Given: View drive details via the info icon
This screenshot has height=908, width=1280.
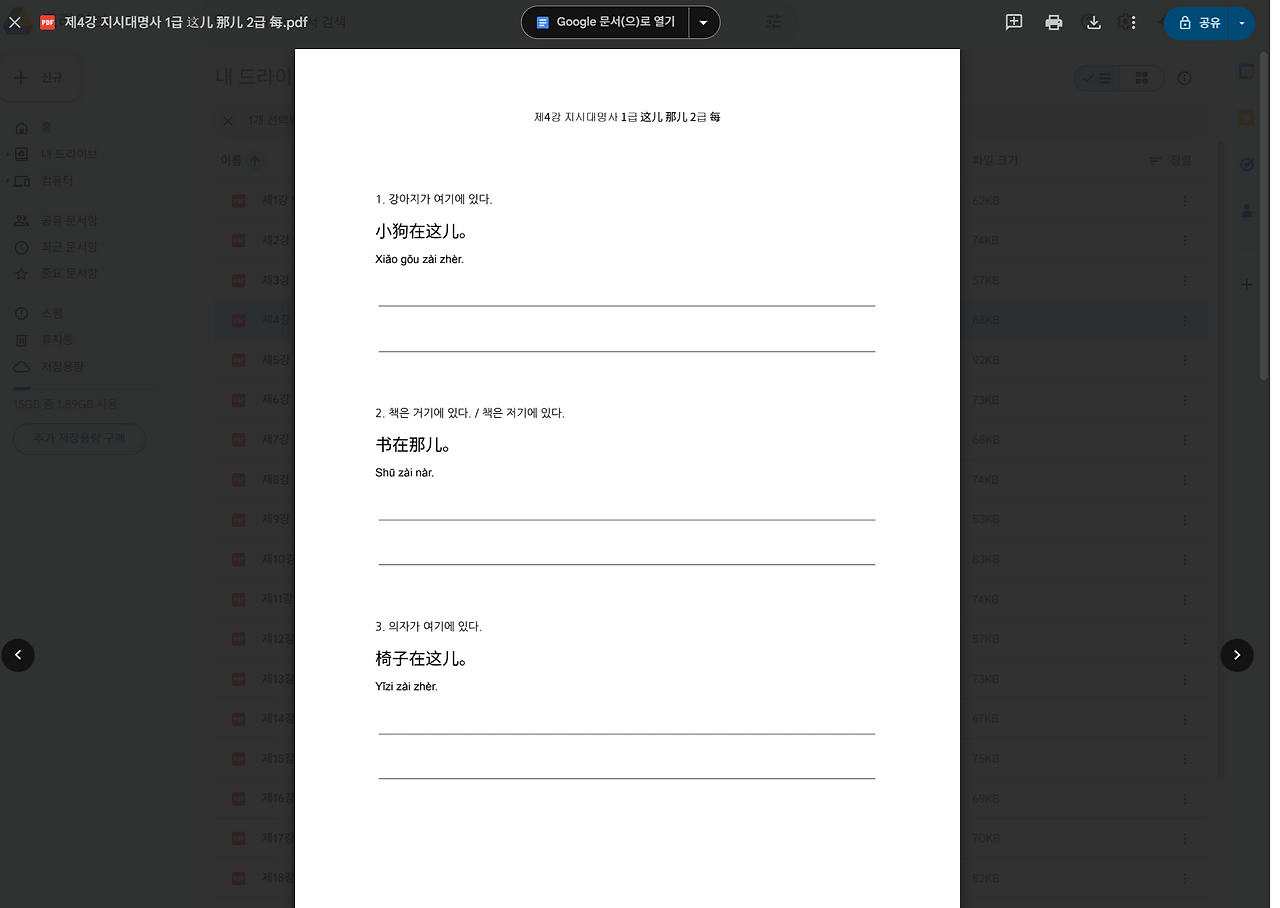Looking at the screenshot, I should click(1184, 78).
